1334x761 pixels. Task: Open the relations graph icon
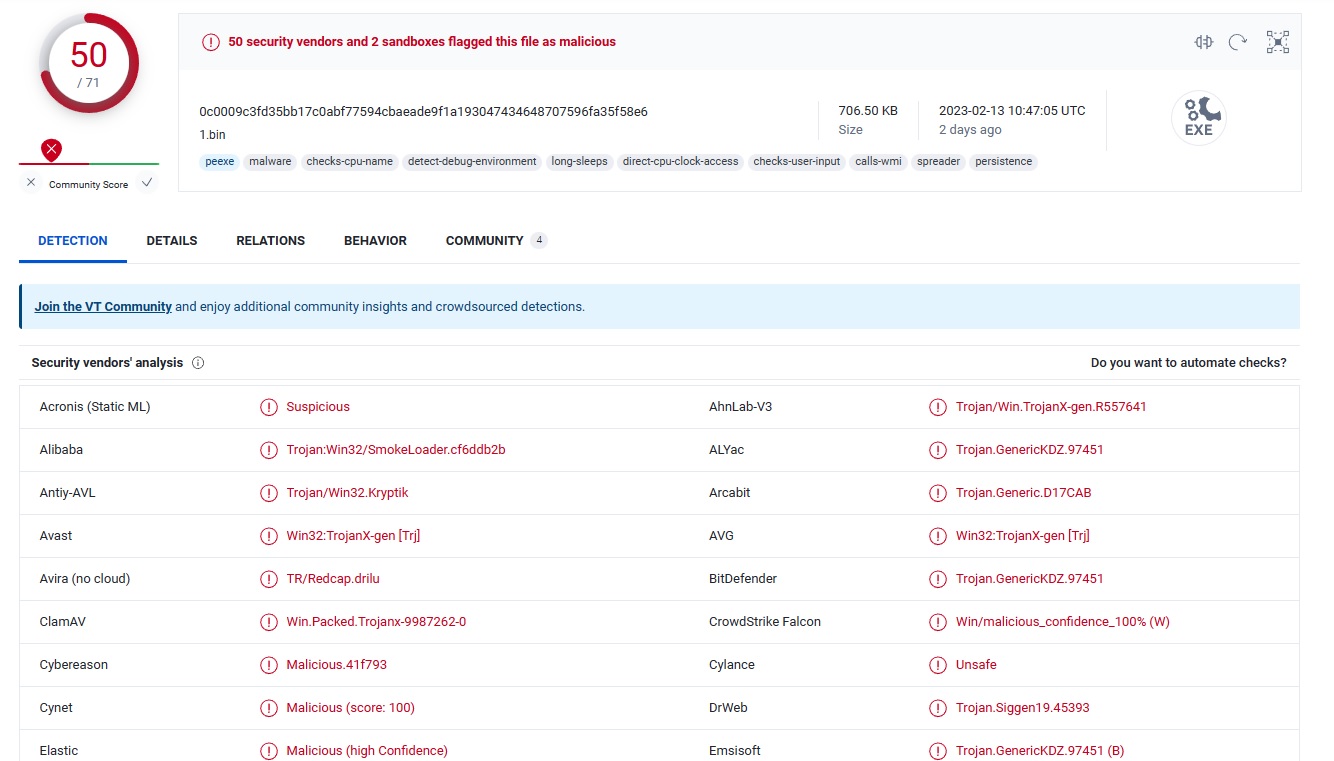pos(1278,42)
